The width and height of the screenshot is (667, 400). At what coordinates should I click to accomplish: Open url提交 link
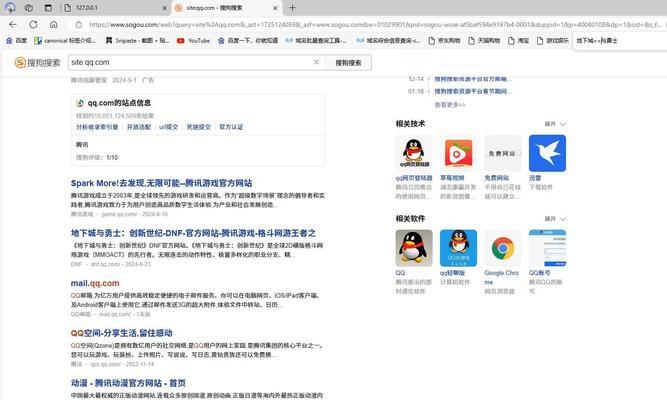coord(168,127)
